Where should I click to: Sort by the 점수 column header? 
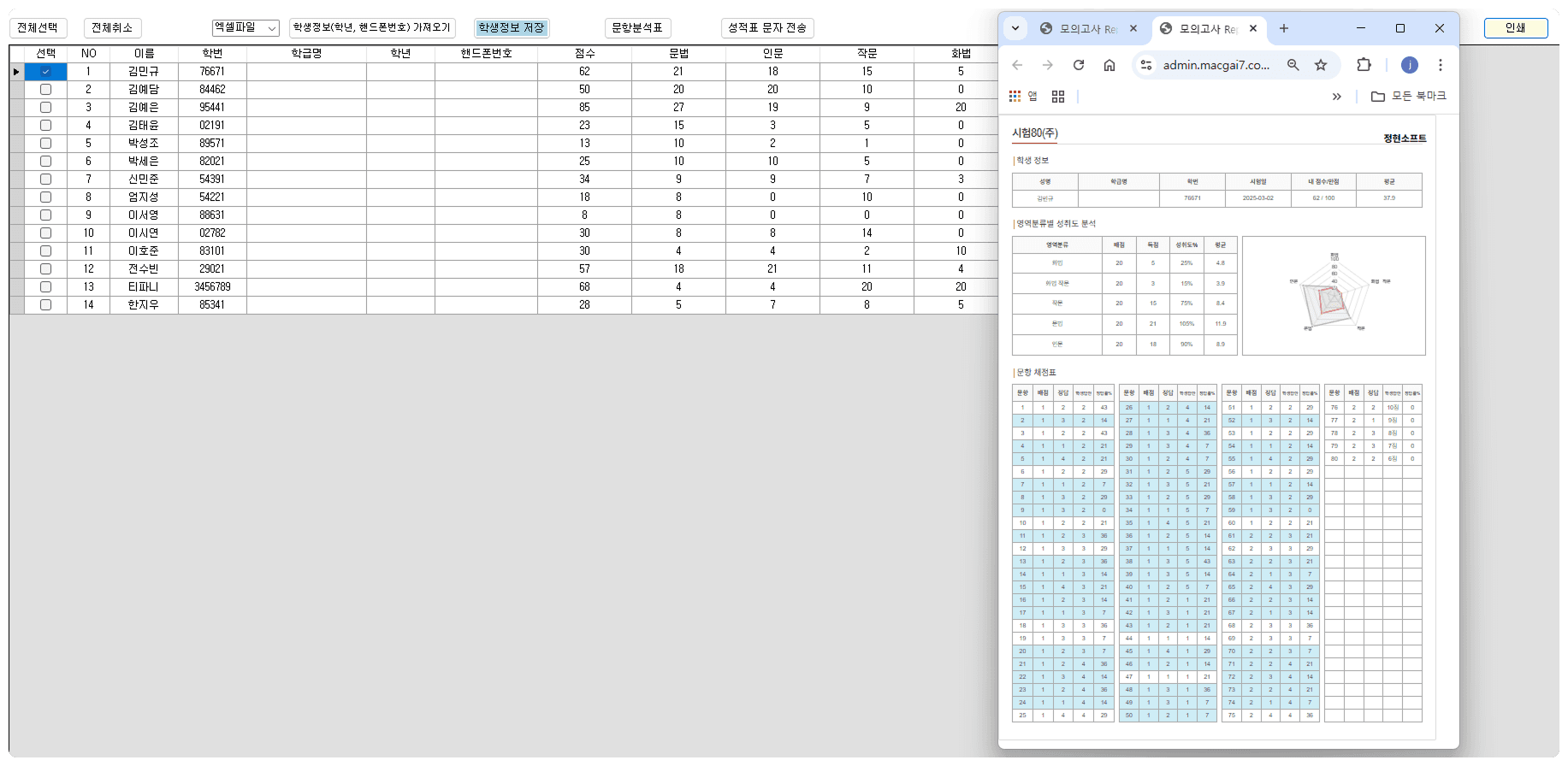tap(584, 54)
